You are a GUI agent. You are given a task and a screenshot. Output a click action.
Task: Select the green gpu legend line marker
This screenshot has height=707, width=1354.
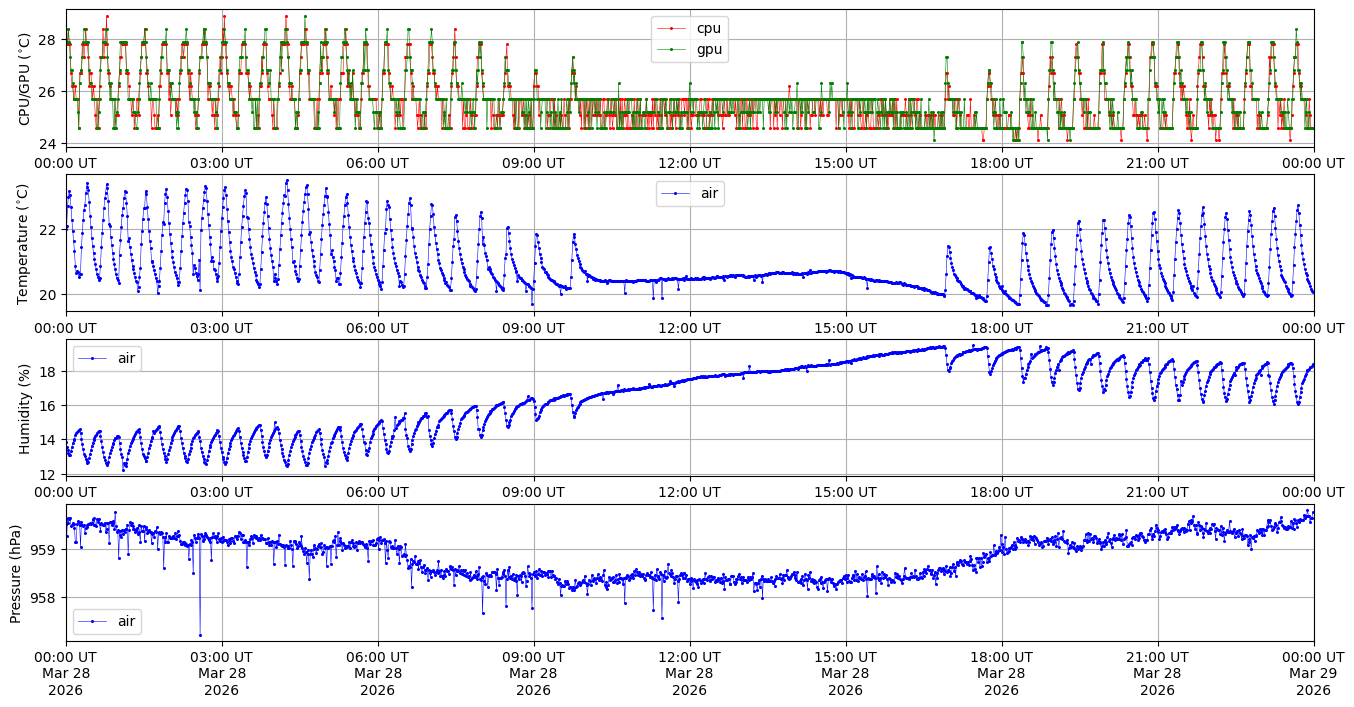672,50
